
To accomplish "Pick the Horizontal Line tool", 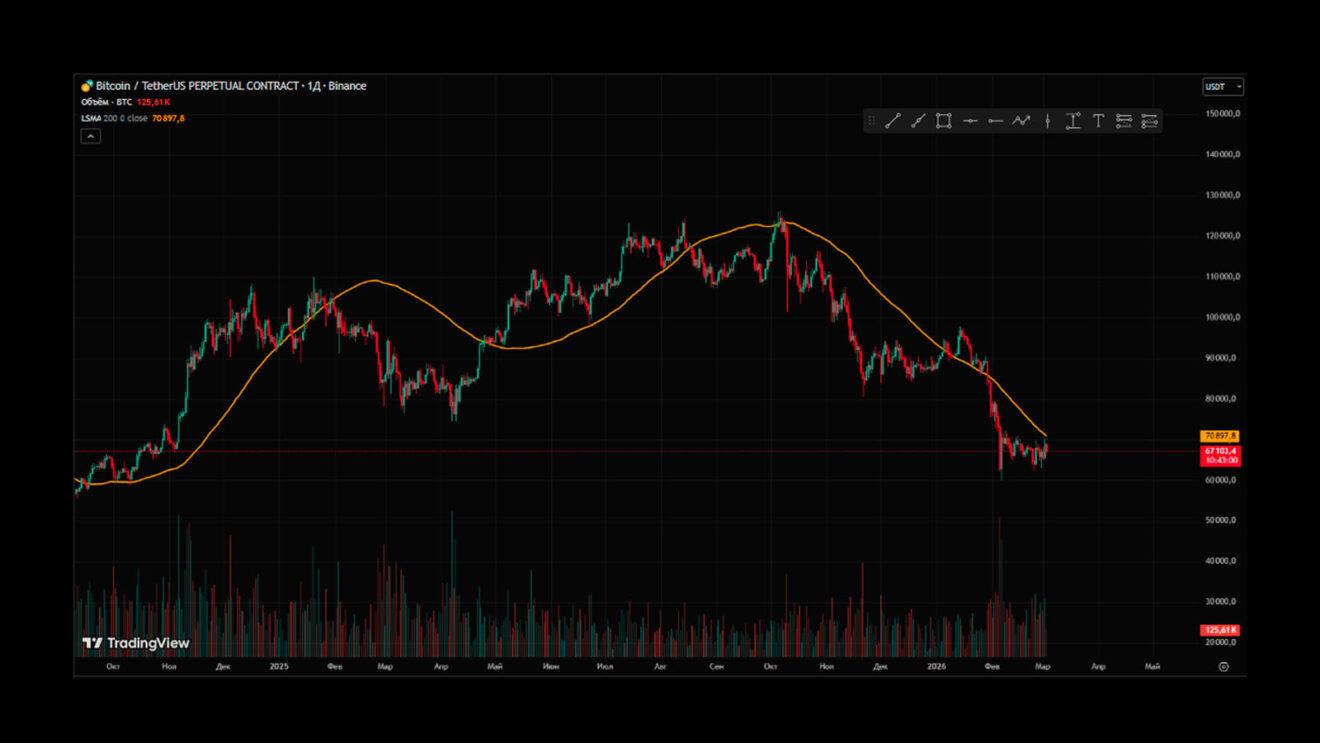I will click(970, 121).
